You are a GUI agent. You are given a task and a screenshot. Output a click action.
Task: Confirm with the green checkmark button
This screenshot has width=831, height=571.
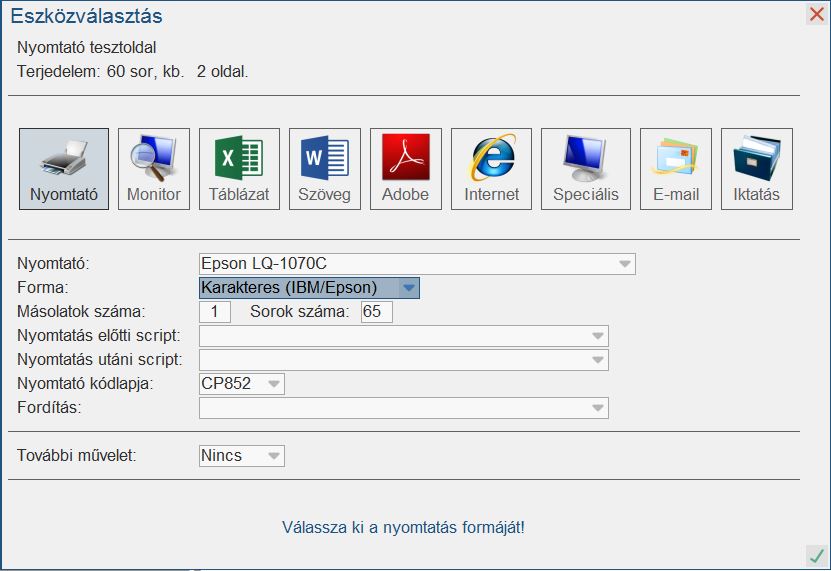click(817, 556)
